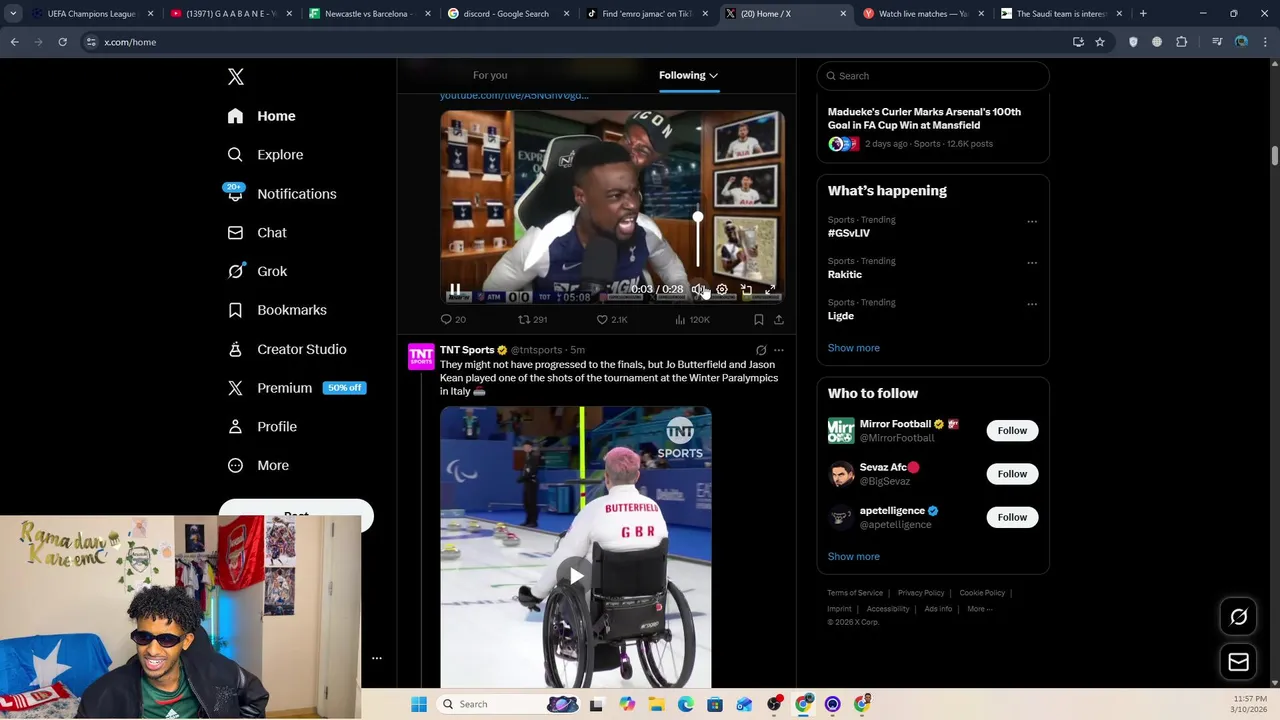Show more under What's happening
1280x720 pixels.
pos(854,348)
